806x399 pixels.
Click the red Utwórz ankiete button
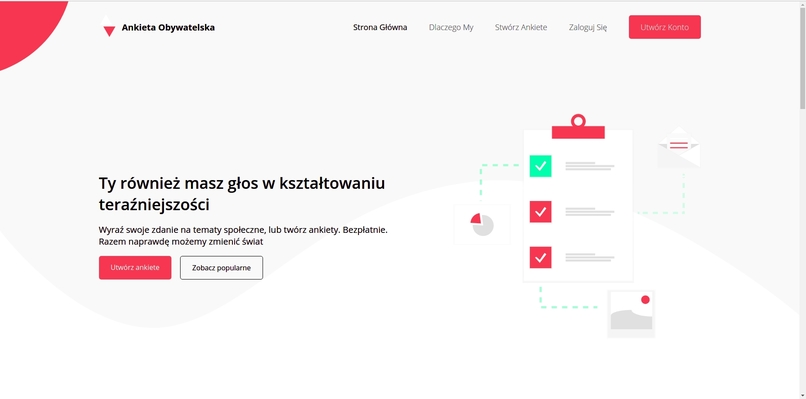135,268
